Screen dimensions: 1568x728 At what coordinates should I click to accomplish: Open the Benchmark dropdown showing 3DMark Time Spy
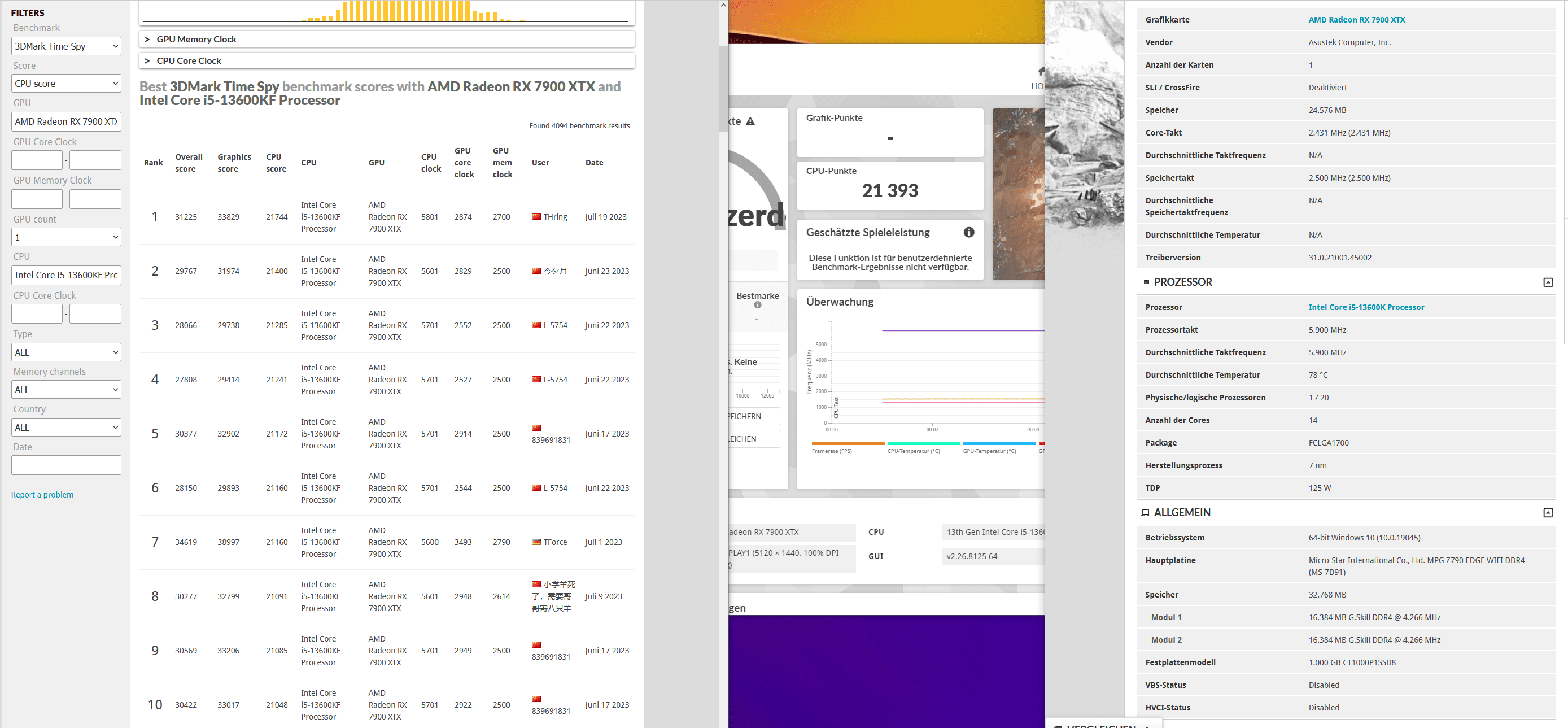click(x=67, y=46)
